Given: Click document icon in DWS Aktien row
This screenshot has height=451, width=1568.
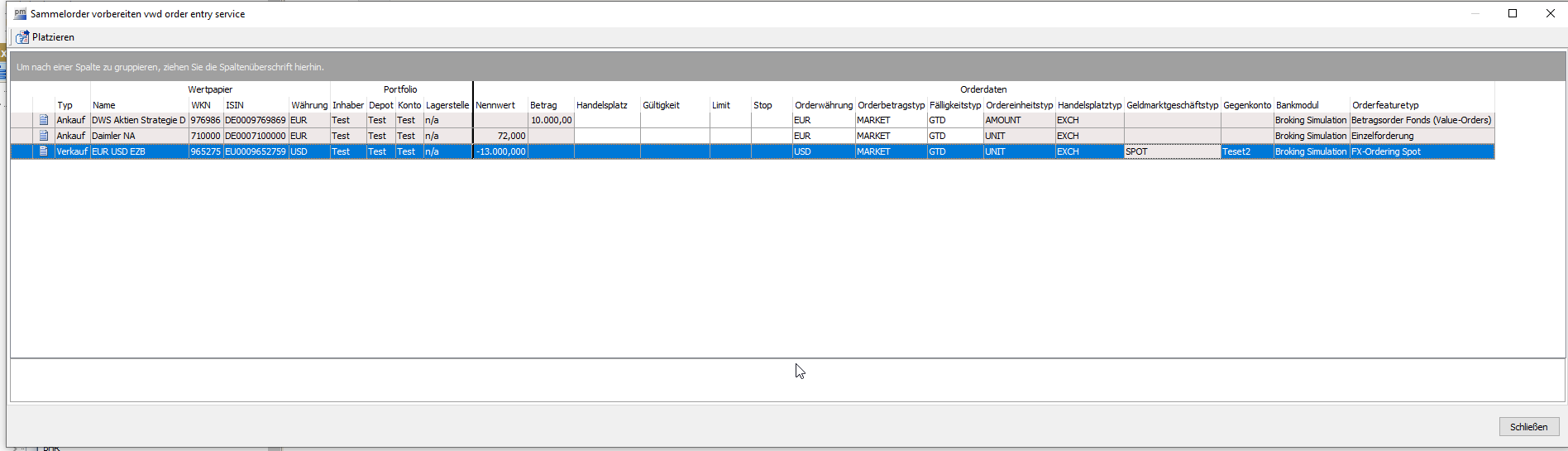Looking at the screenshot, I should coord(44,120).
